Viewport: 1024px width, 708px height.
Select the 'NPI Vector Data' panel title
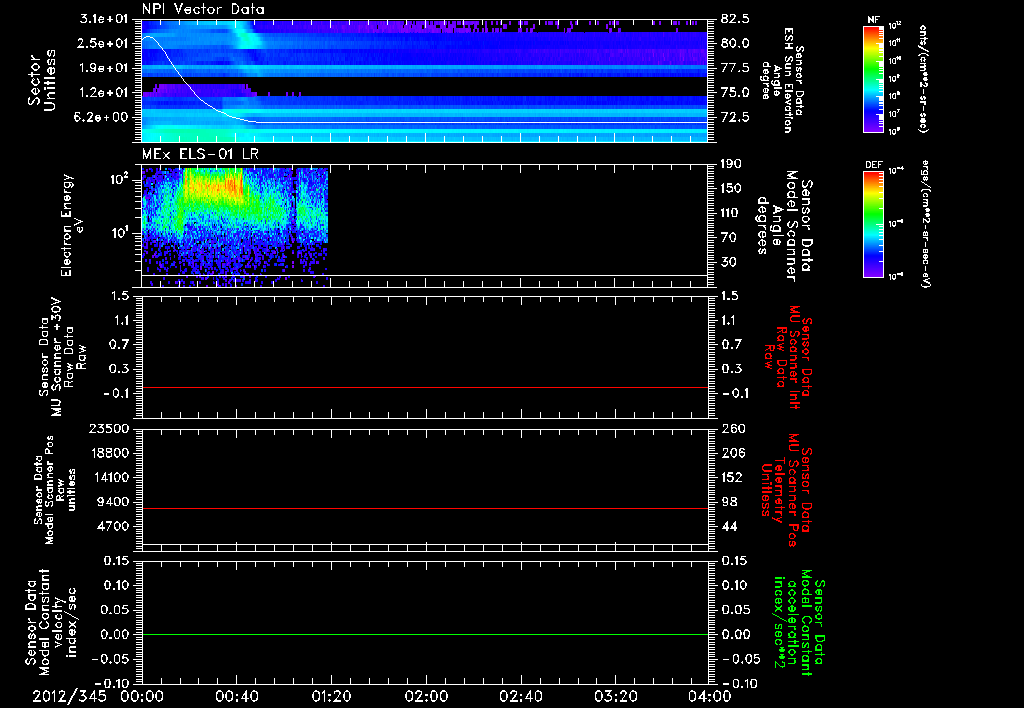pyautogui.click(x=203, y=9)
